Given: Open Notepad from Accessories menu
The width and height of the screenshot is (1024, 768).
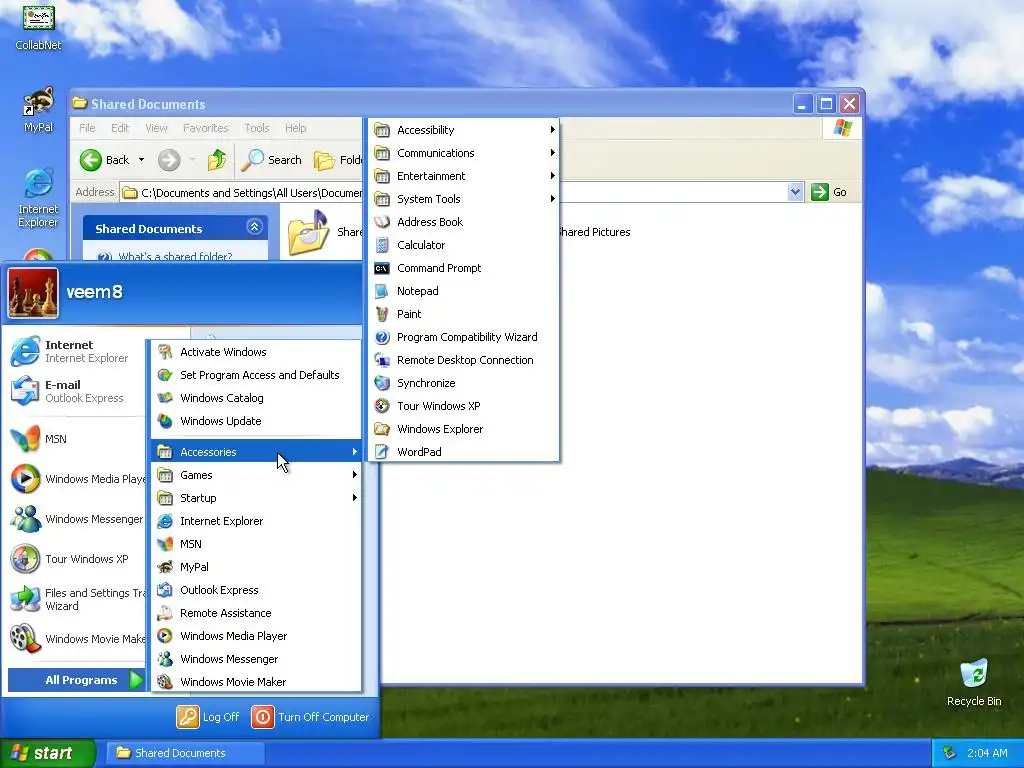Looking at the screenshot, I should click(x=464, y=291).
